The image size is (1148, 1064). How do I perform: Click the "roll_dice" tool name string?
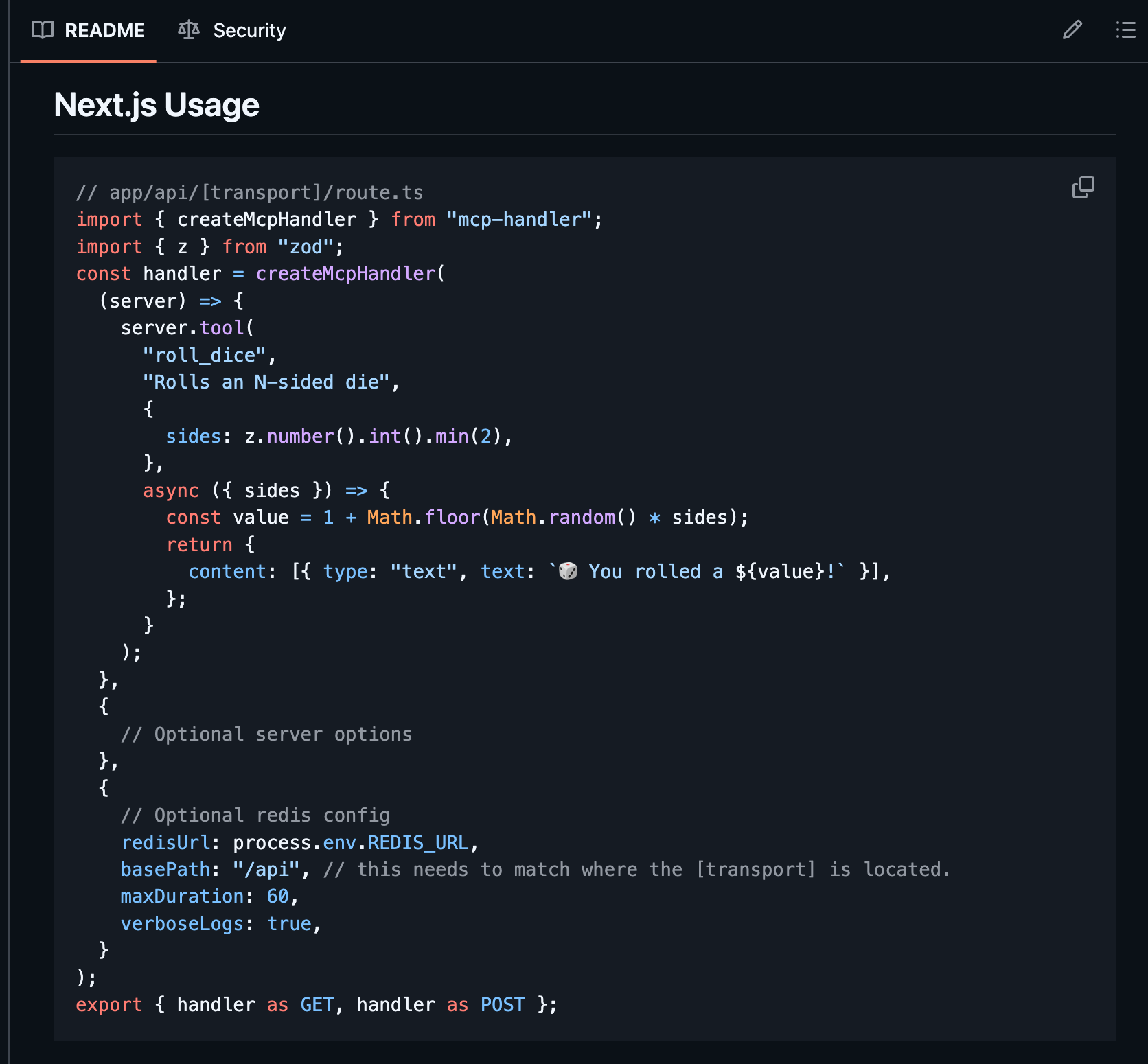coord(204,356)
